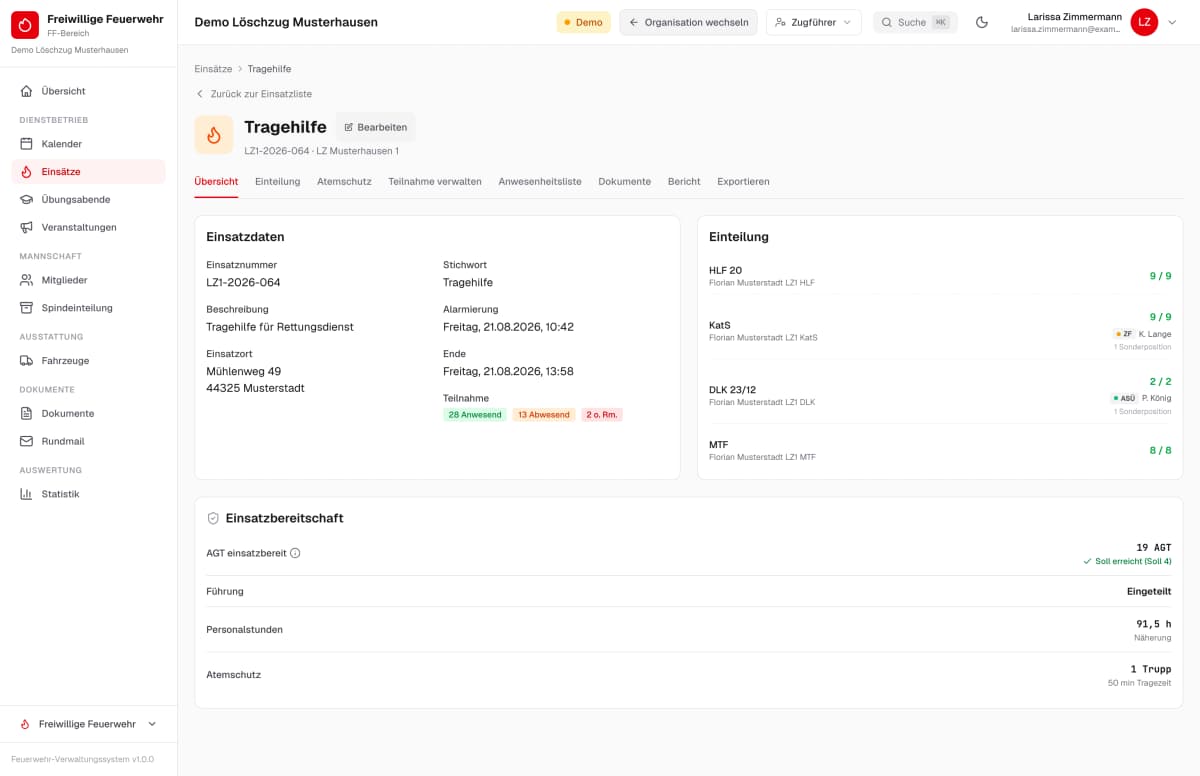Switch to the Bericht tab
Screen dimensions: 1200x776
pos(684,182)
